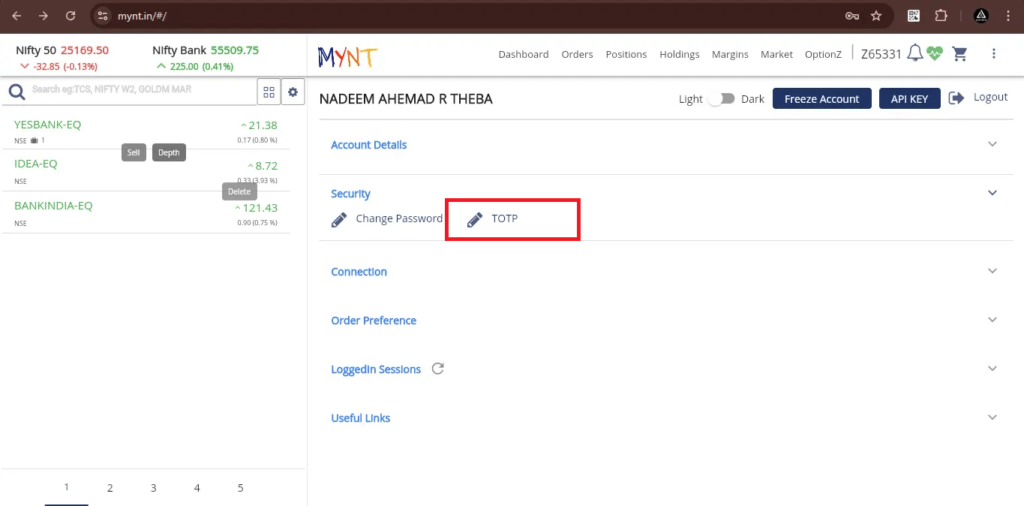Click the watchlist grid view icon
The height and width of the screenshot is (506, 1024).
268,92
